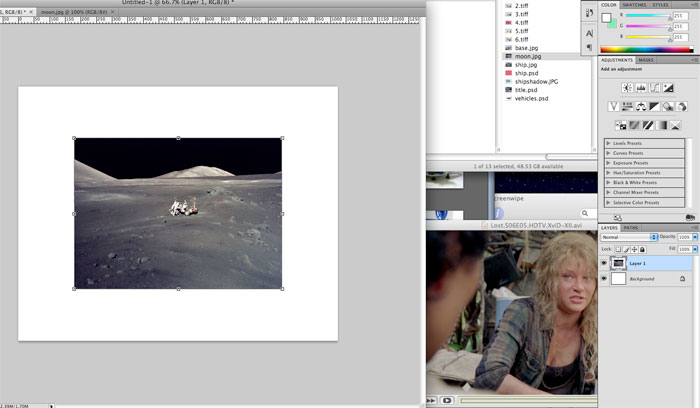
Task: Click the Curves adjustment icon
Action: pos(653,88)
